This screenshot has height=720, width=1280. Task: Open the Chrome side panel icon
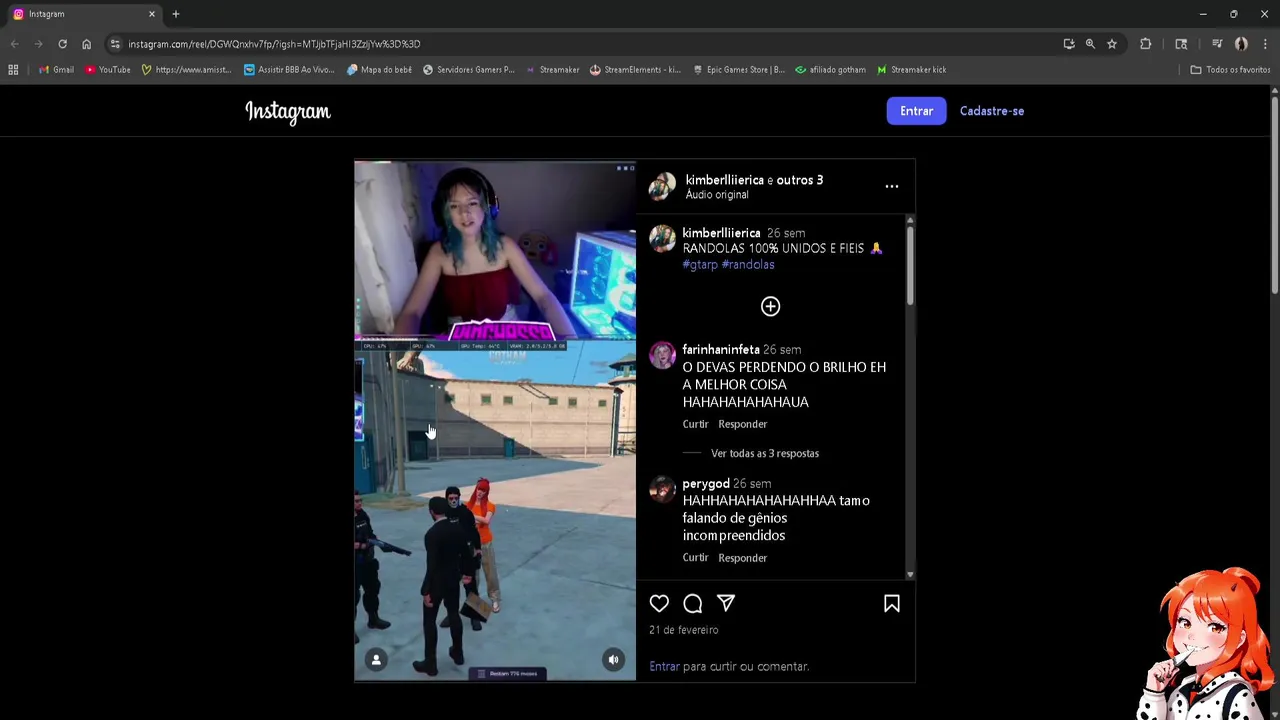[1181, 44]
